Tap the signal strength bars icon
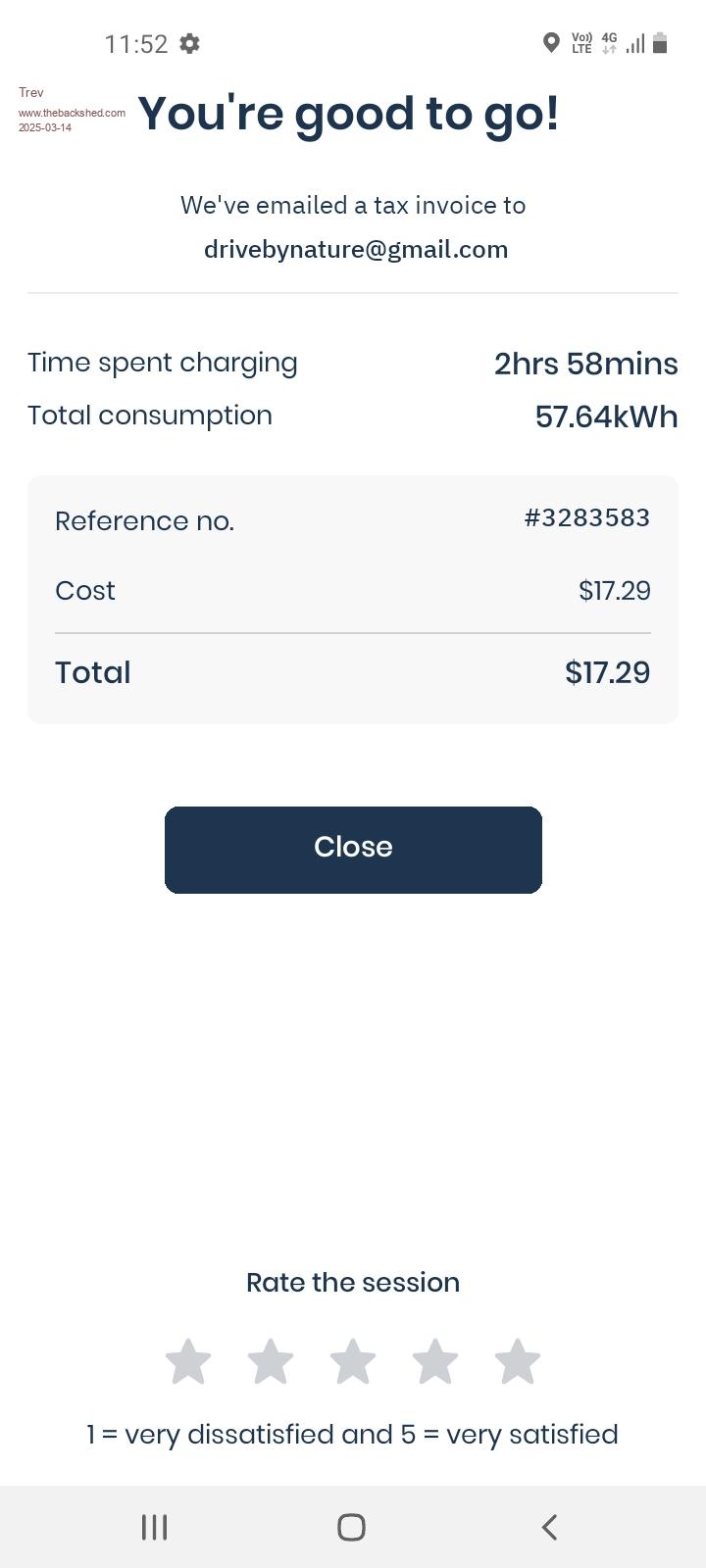The width and height of the screenshot is (706, 1568). 635,43
